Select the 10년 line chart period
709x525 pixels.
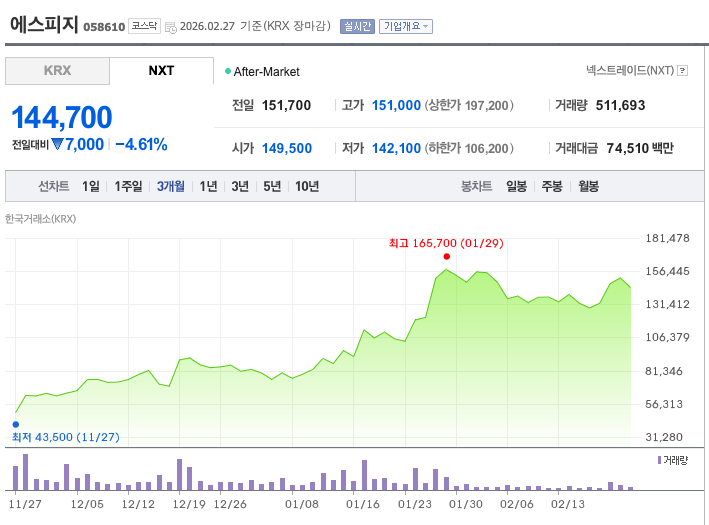pyautogui.click(x=307, y=186)
